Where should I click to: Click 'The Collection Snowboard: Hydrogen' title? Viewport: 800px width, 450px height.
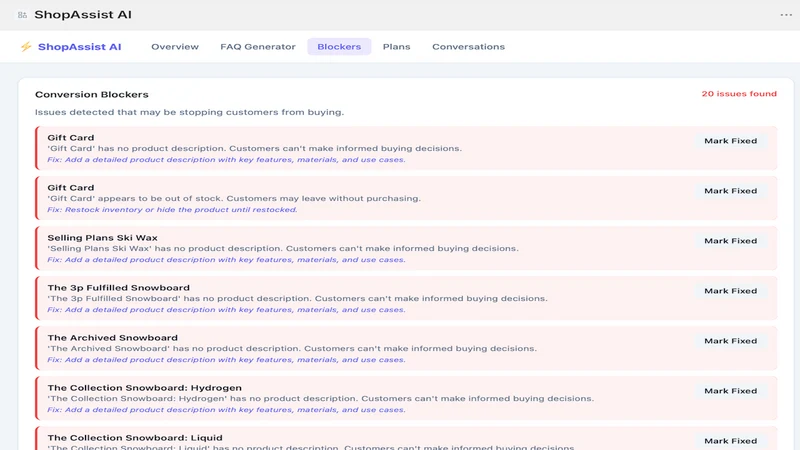point(144,388)
